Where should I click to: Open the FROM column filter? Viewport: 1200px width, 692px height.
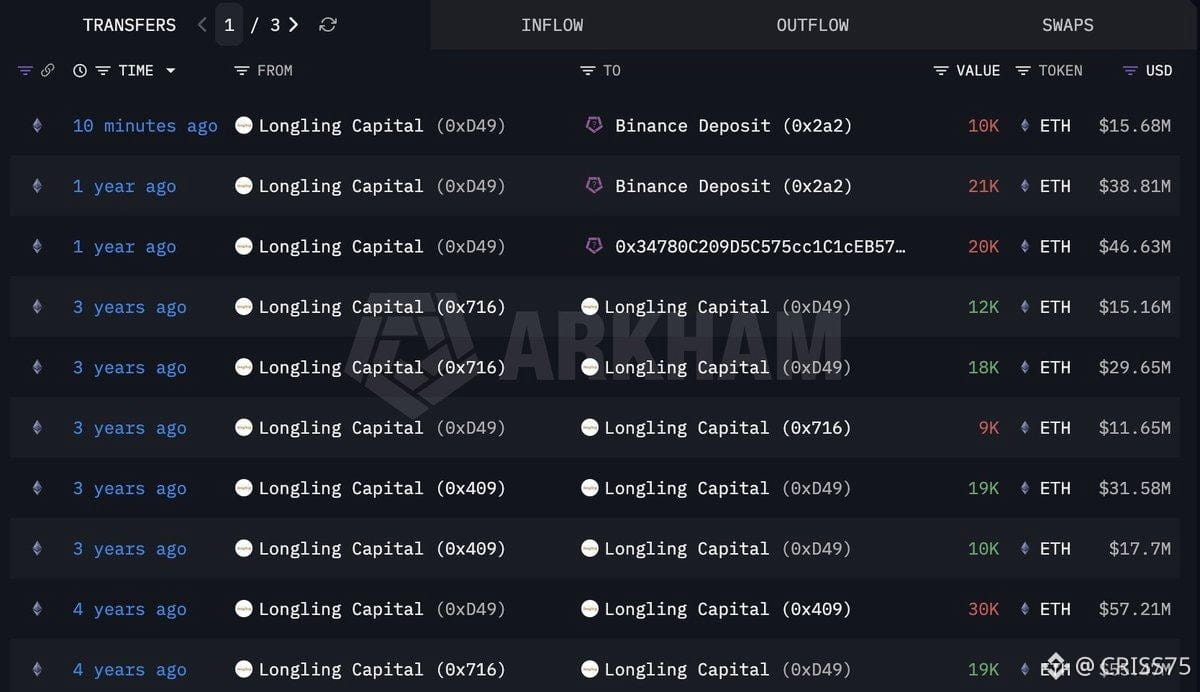point(241,70)
